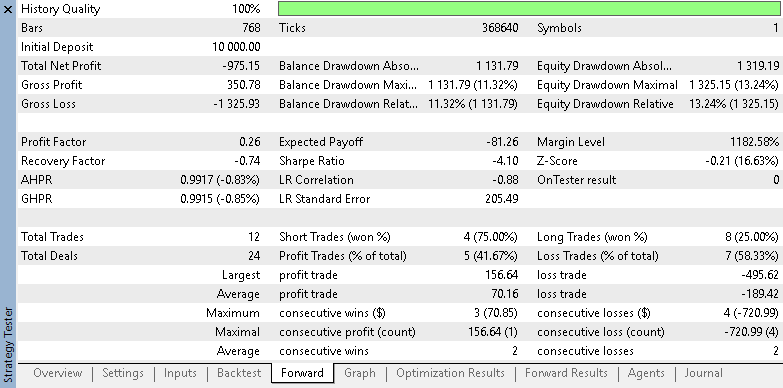The height and width of the screenshot is (388, 783).
Task: Select consecutive profit value 156.64 (1)
Action: pos(493,332)
